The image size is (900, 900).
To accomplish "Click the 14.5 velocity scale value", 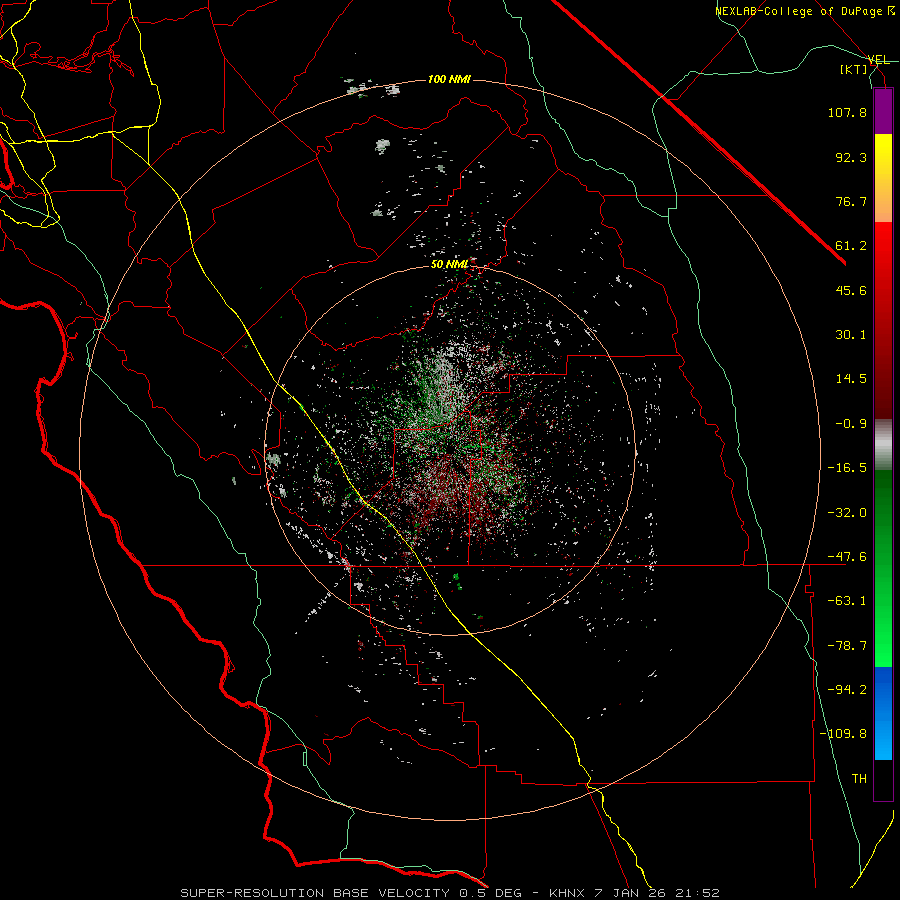I will (851, 379).
